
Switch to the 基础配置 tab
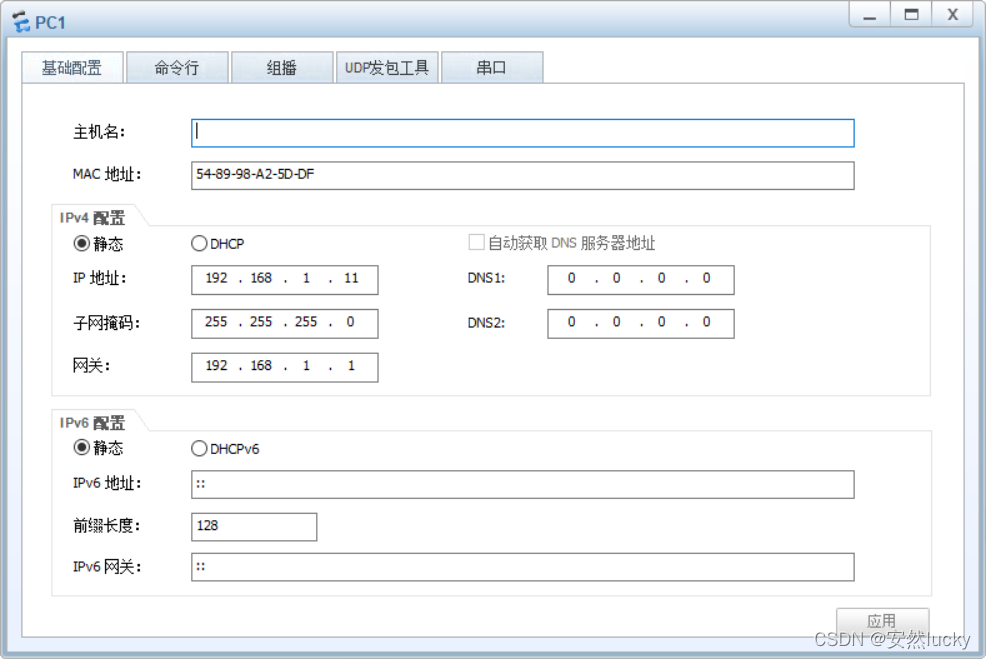click(x=72, y=67)
